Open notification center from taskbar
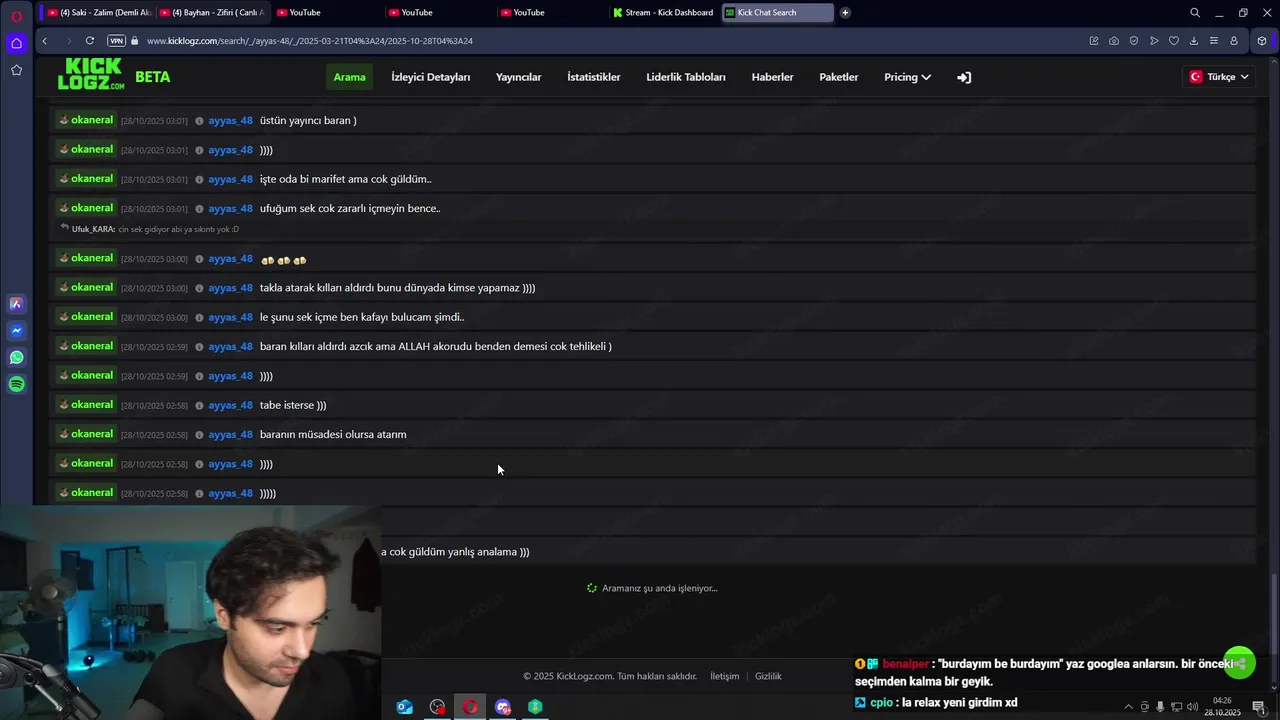 click(1258, 707)
